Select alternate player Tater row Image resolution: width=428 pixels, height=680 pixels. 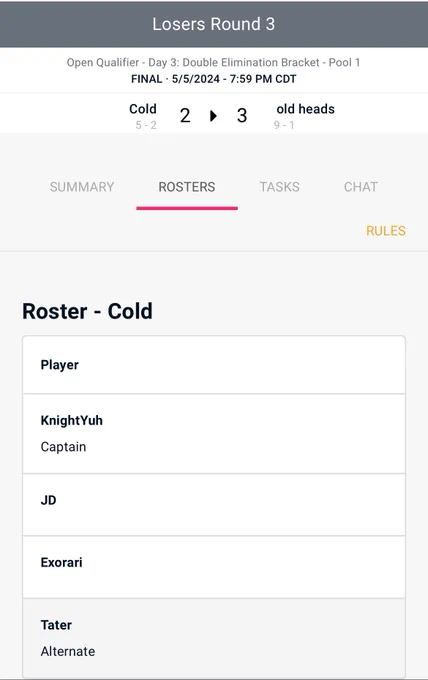click(214, 638)
